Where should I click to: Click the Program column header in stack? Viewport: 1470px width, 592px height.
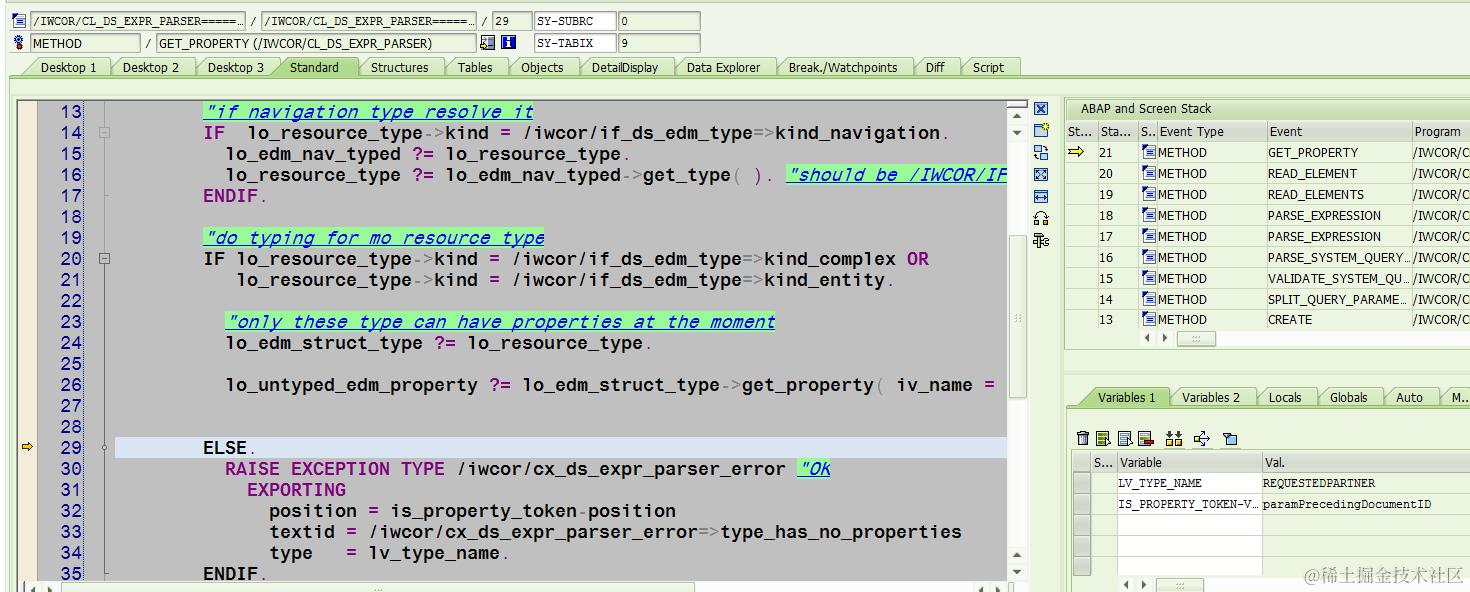click(1439, 131)
